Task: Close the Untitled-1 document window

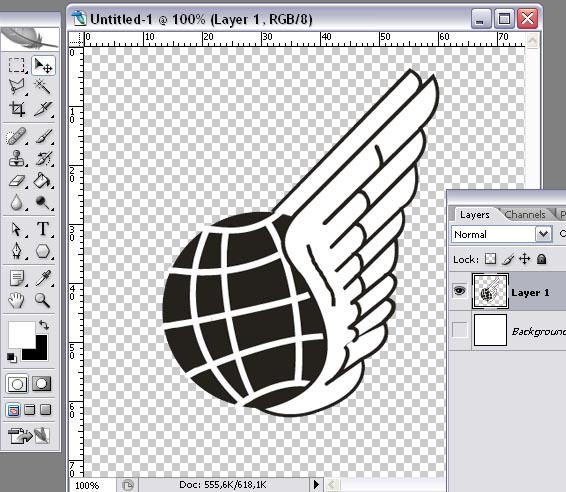Action: pyautogui.click(x=527, y=18)
